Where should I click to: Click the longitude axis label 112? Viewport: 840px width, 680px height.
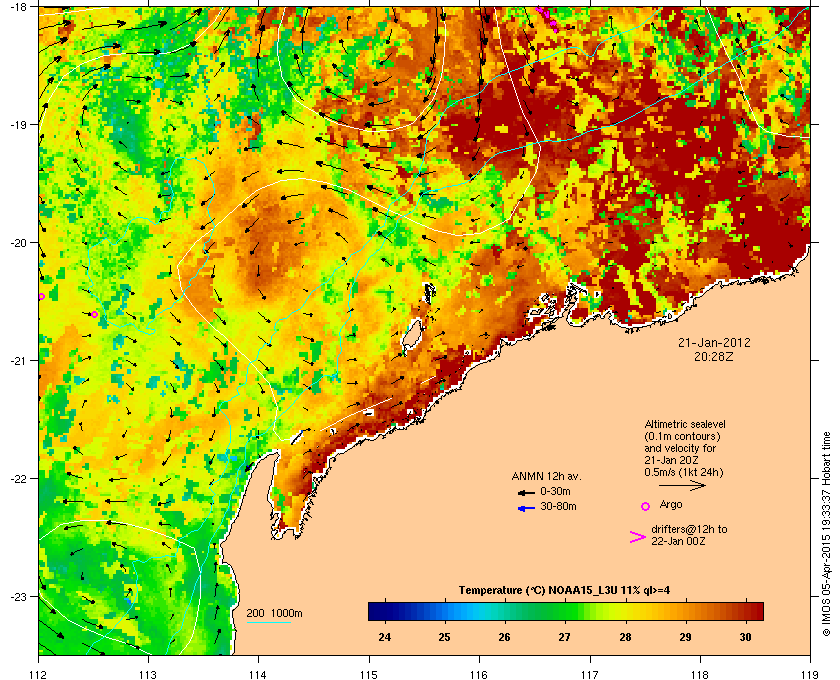click(39, 674)
